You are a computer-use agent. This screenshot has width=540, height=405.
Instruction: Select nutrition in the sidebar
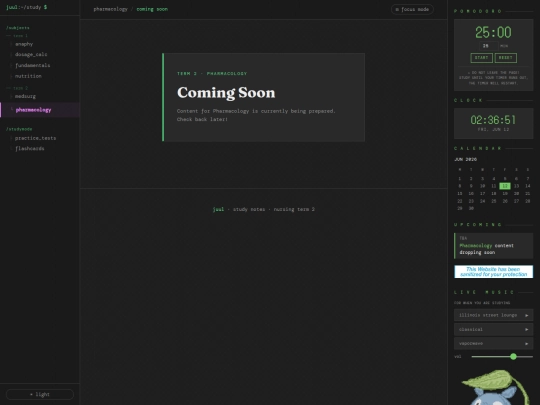[28, 76]
